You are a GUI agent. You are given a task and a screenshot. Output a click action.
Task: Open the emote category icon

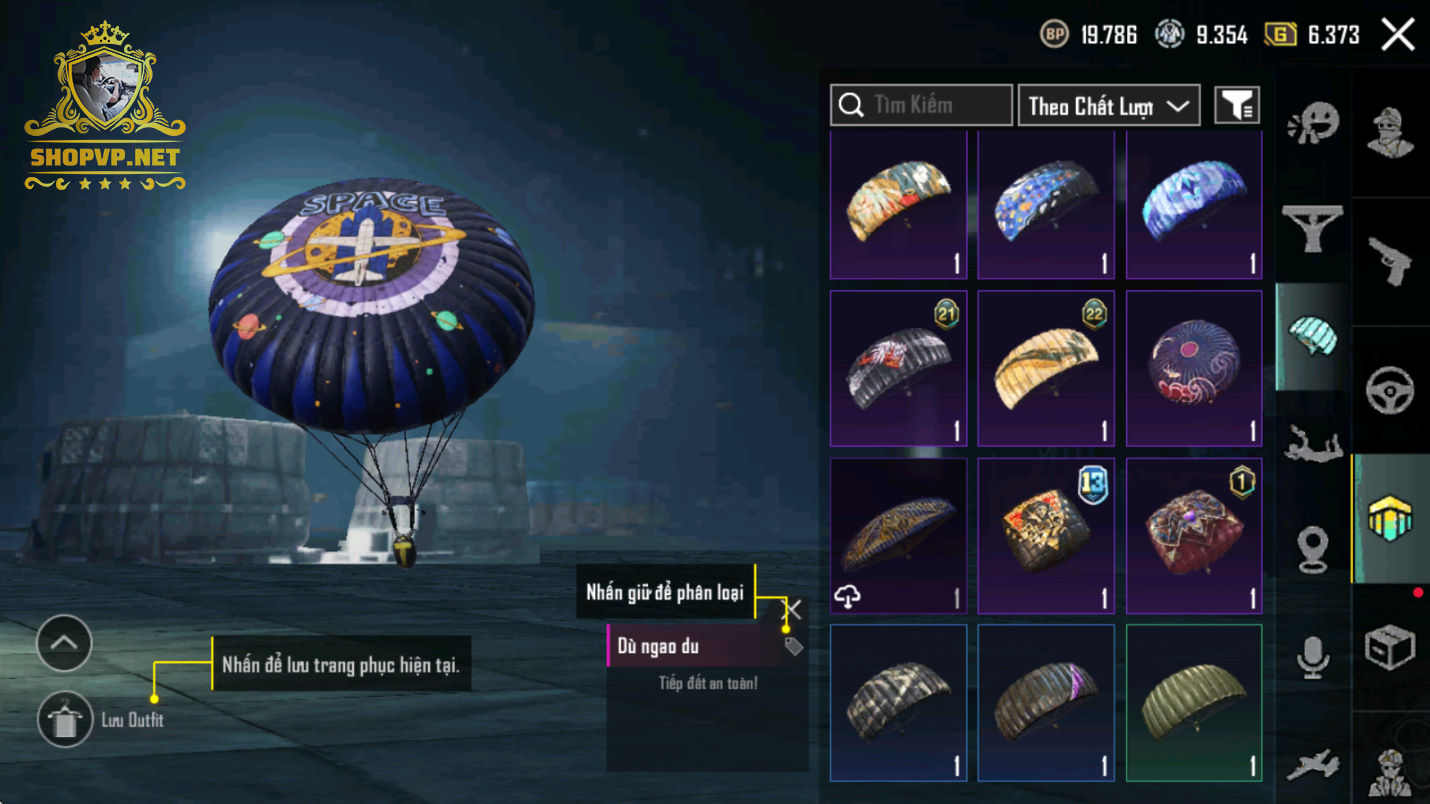click(x=1312, y=125)
